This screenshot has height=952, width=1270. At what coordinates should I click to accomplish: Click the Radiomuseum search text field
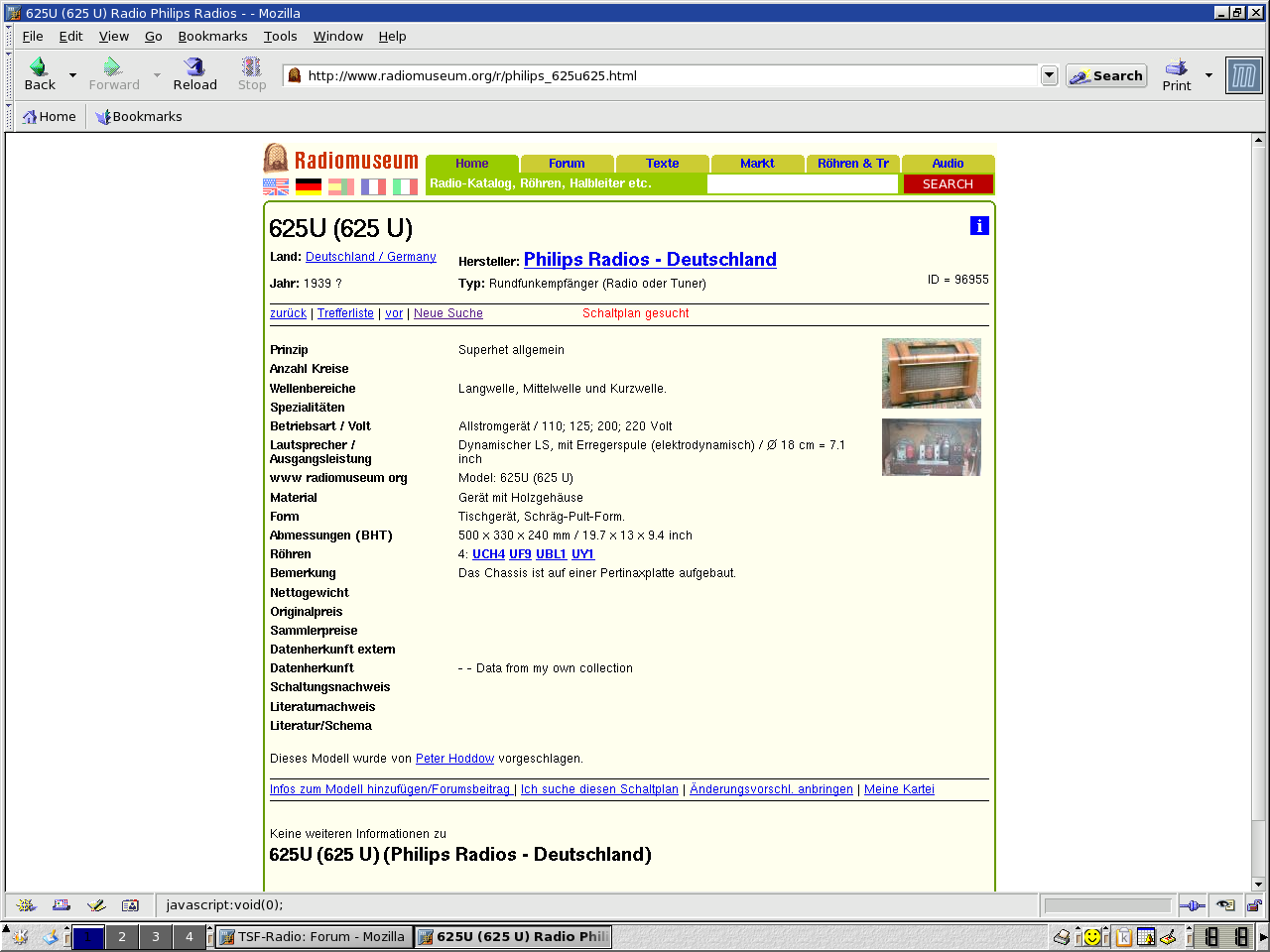802,183
